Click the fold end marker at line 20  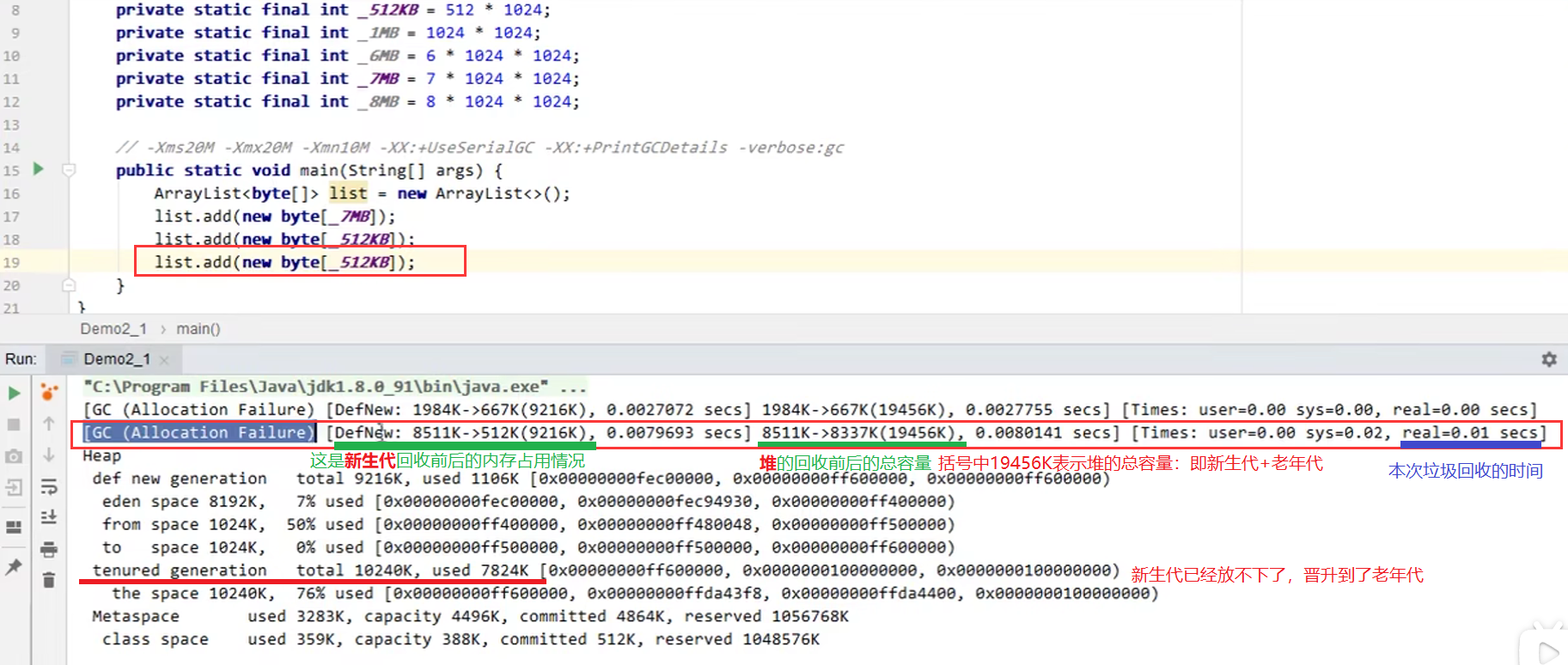point(70,285)
